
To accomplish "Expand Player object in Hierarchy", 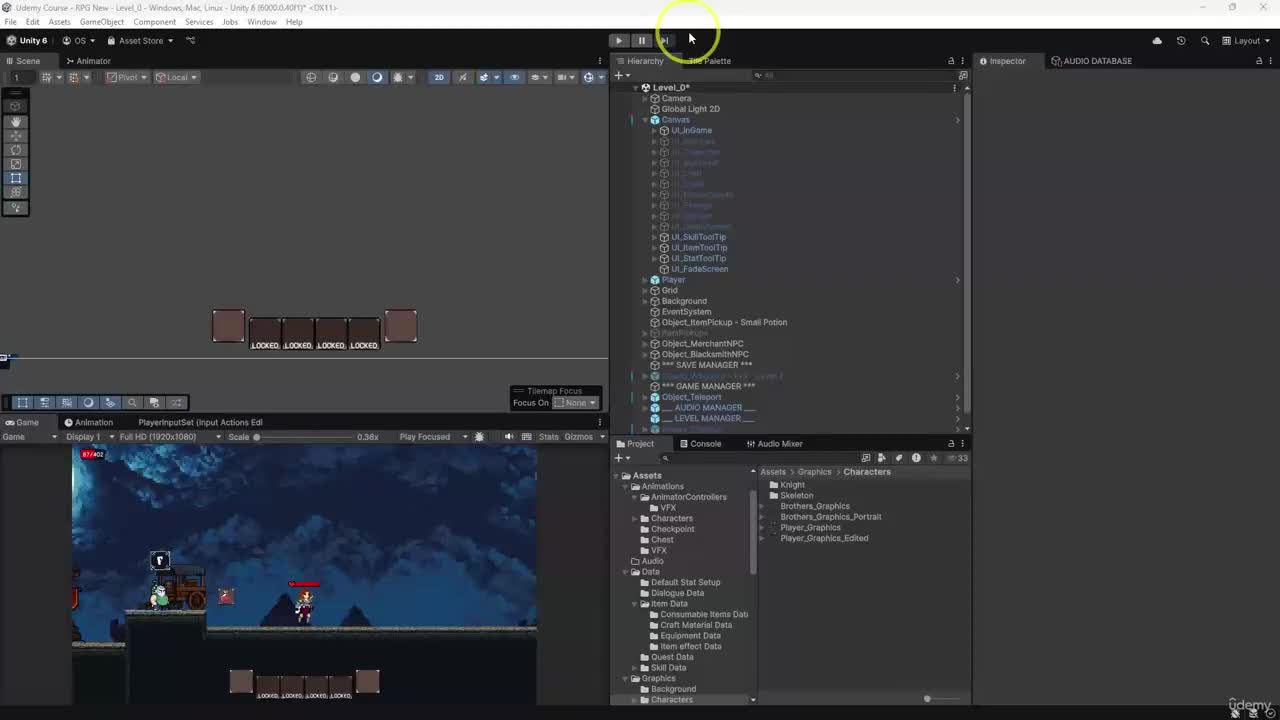I will click(x=645, y=280).
